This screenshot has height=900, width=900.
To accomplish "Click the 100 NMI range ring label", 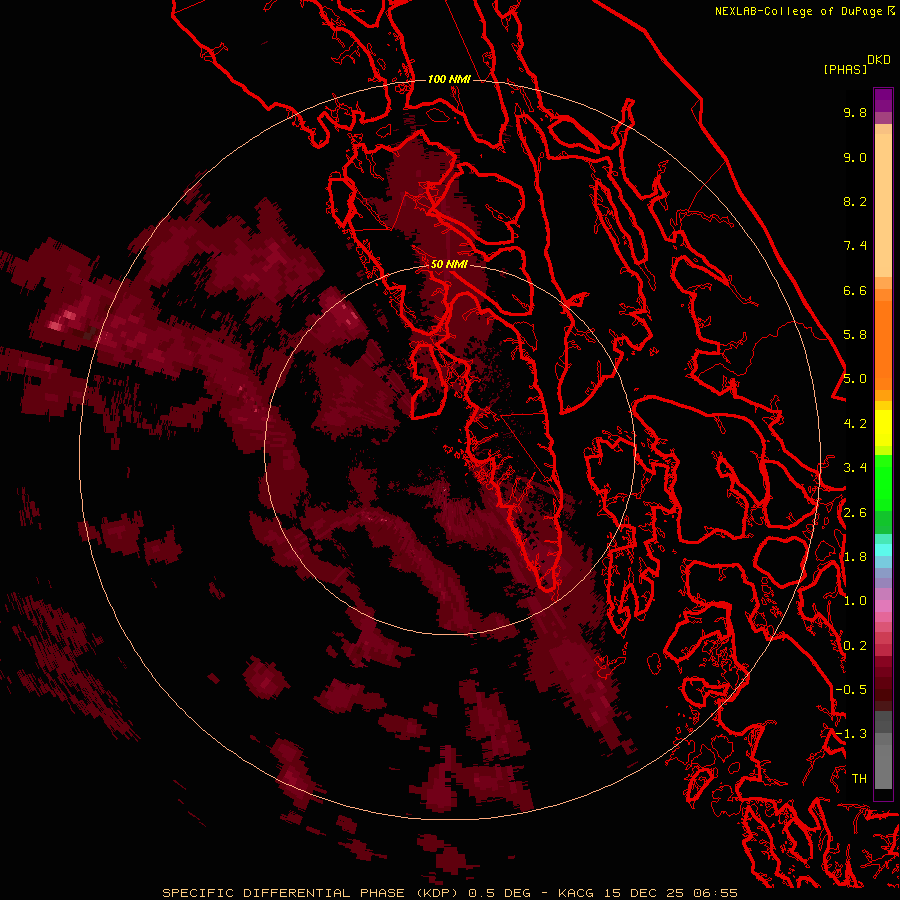I will (449, 79).
